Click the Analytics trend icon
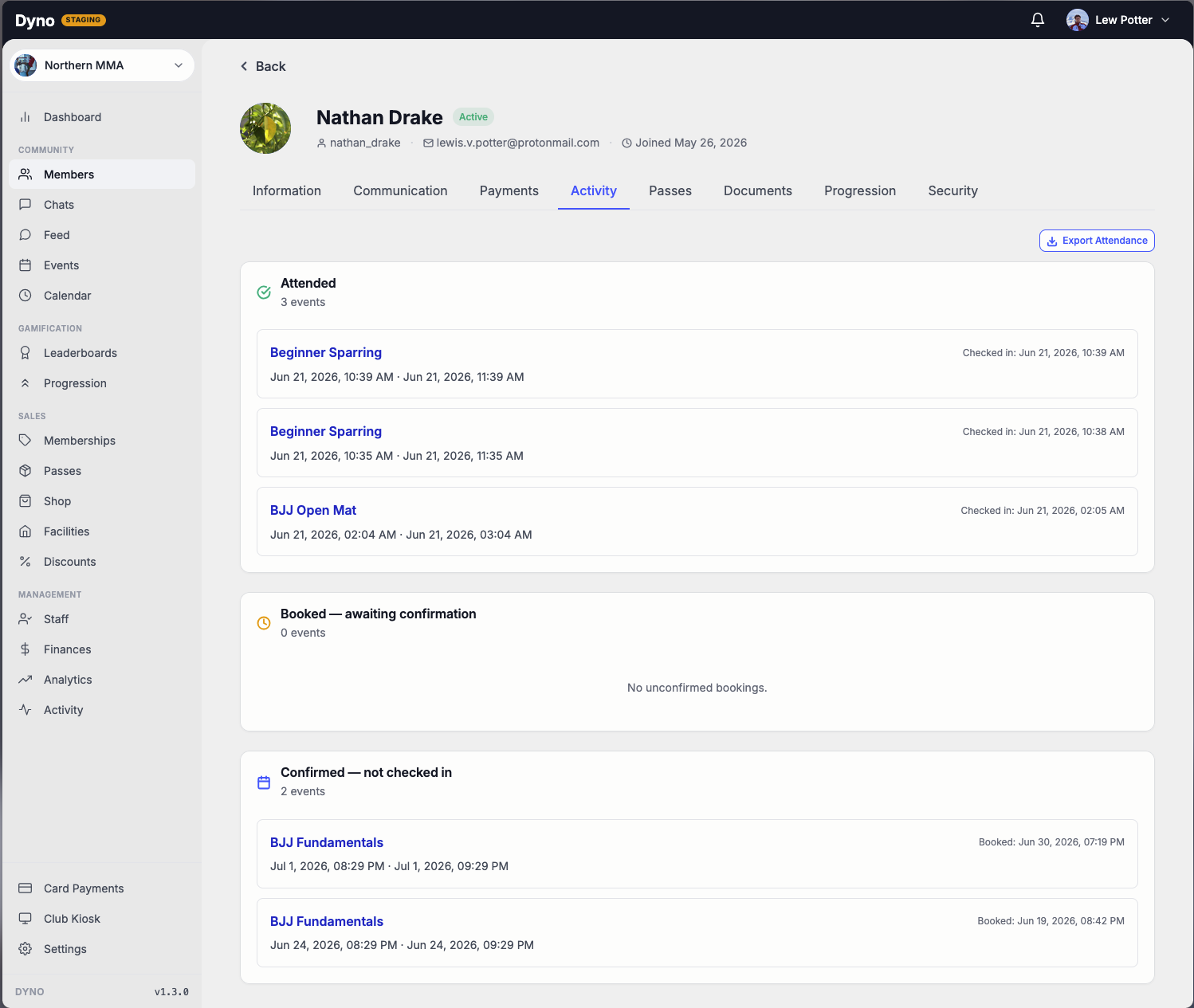Image resolution: width=1194 pixels, height=1008 pixels. (x=26, y=680)
